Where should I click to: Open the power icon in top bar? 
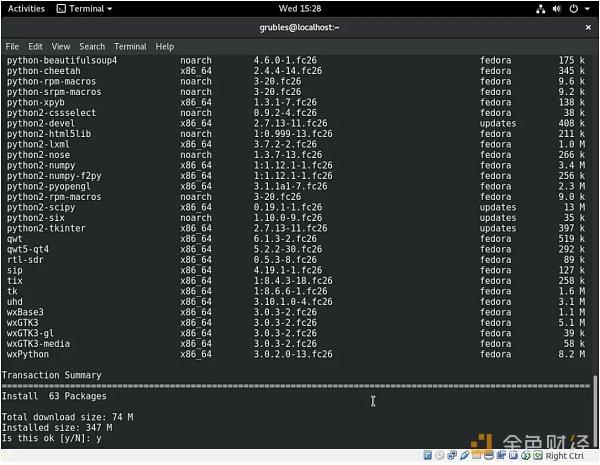573,9
